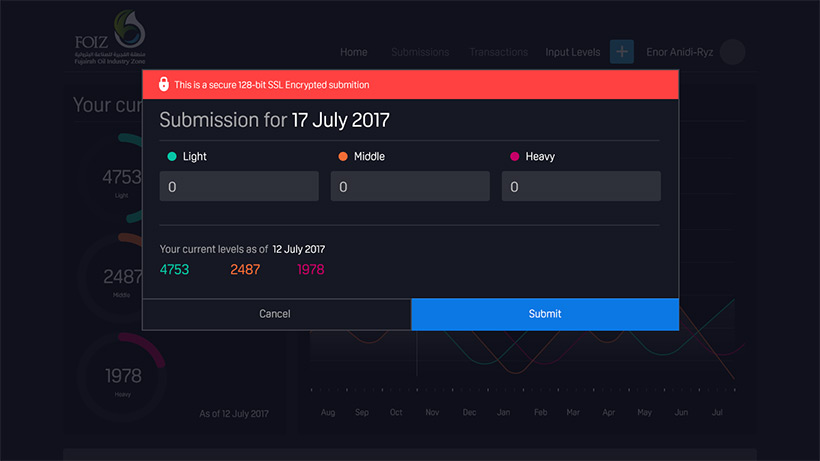Open the Transactions menu item

click(x=498, y=52)
